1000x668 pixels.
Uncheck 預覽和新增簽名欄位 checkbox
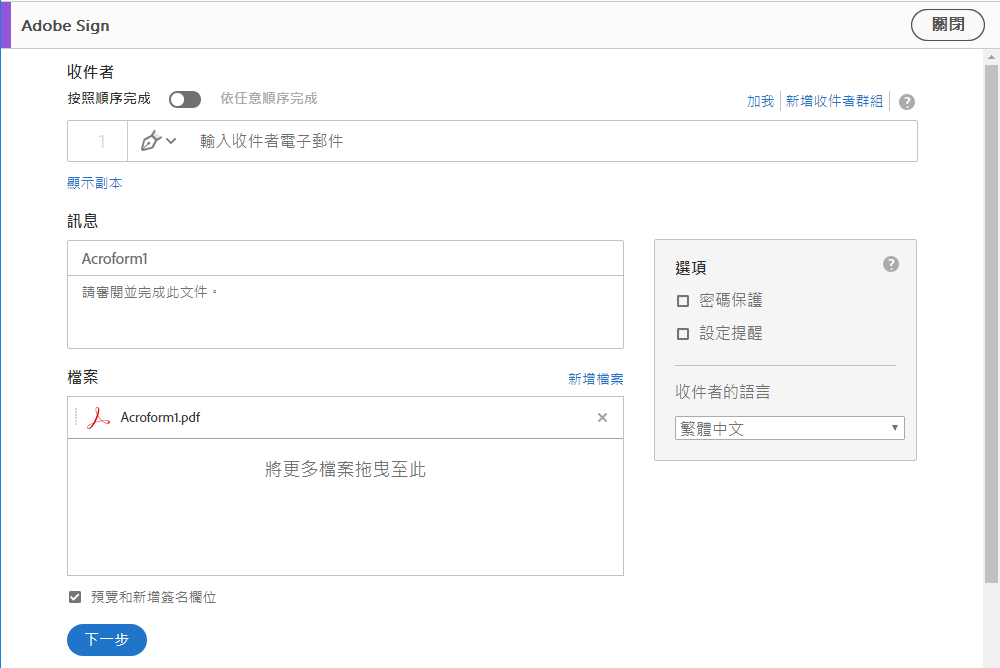click(x=75, y=597)
